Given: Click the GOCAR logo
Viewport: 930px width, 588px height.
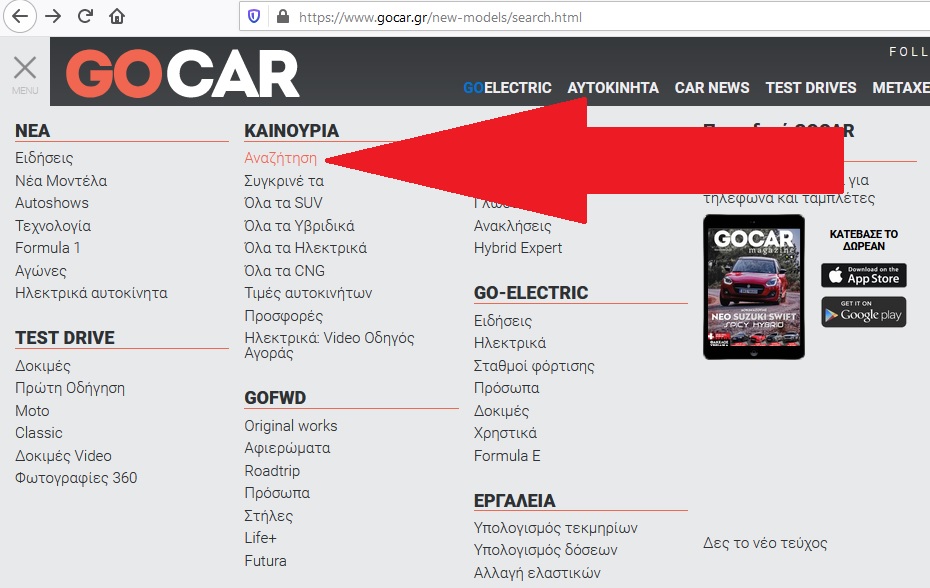Looking at the screenshot, I should (183, 74).
